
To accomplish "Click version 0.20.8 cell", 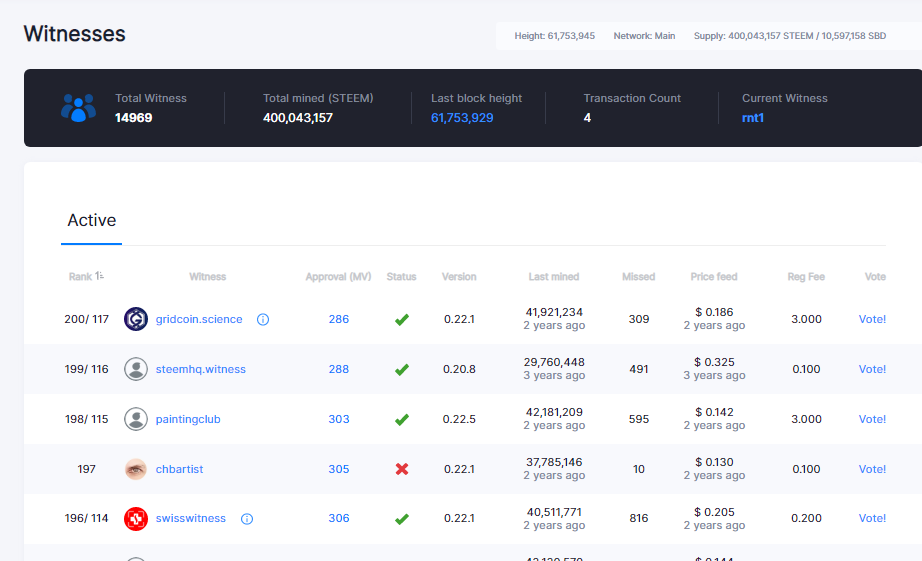I will coord(459,369).
